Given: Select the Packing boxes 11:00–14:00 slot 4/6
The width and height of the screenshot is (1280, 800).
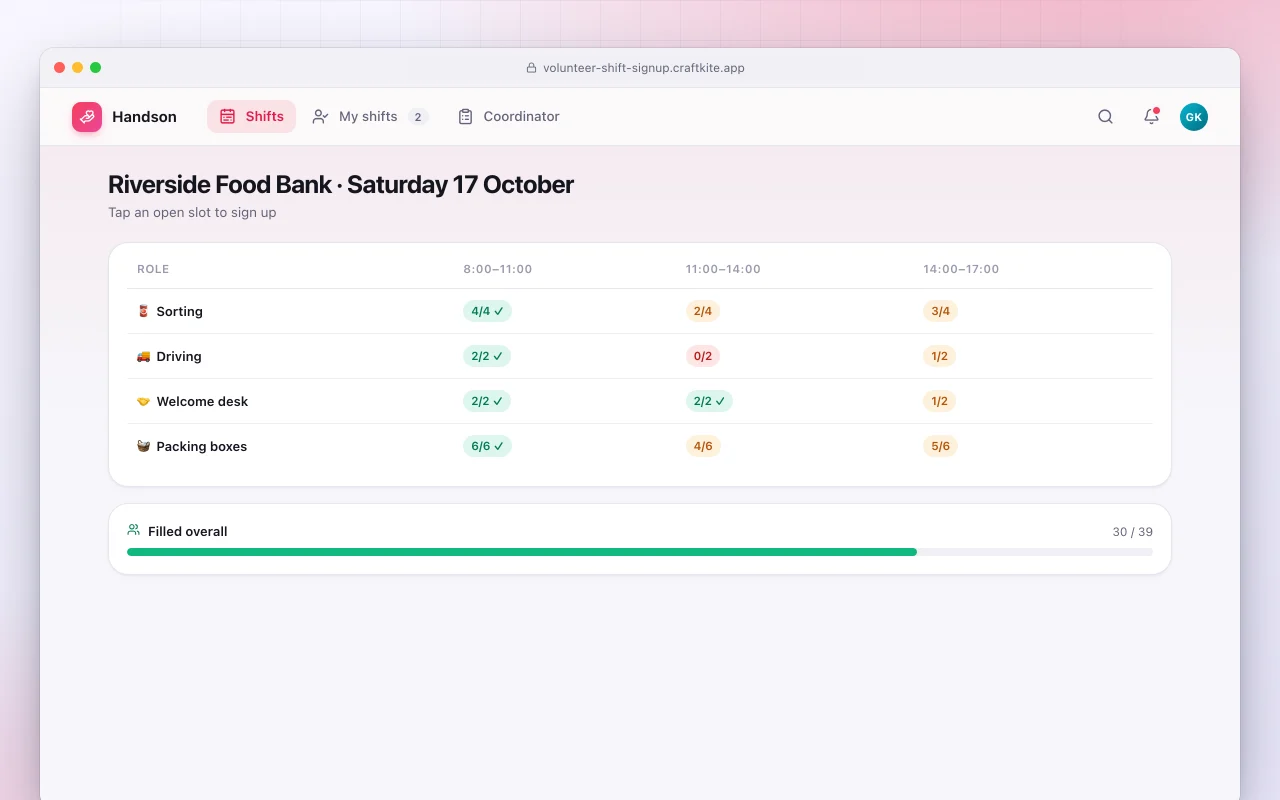Looking at the screenshot, I should pyautogui.click(x=703, y=446).
